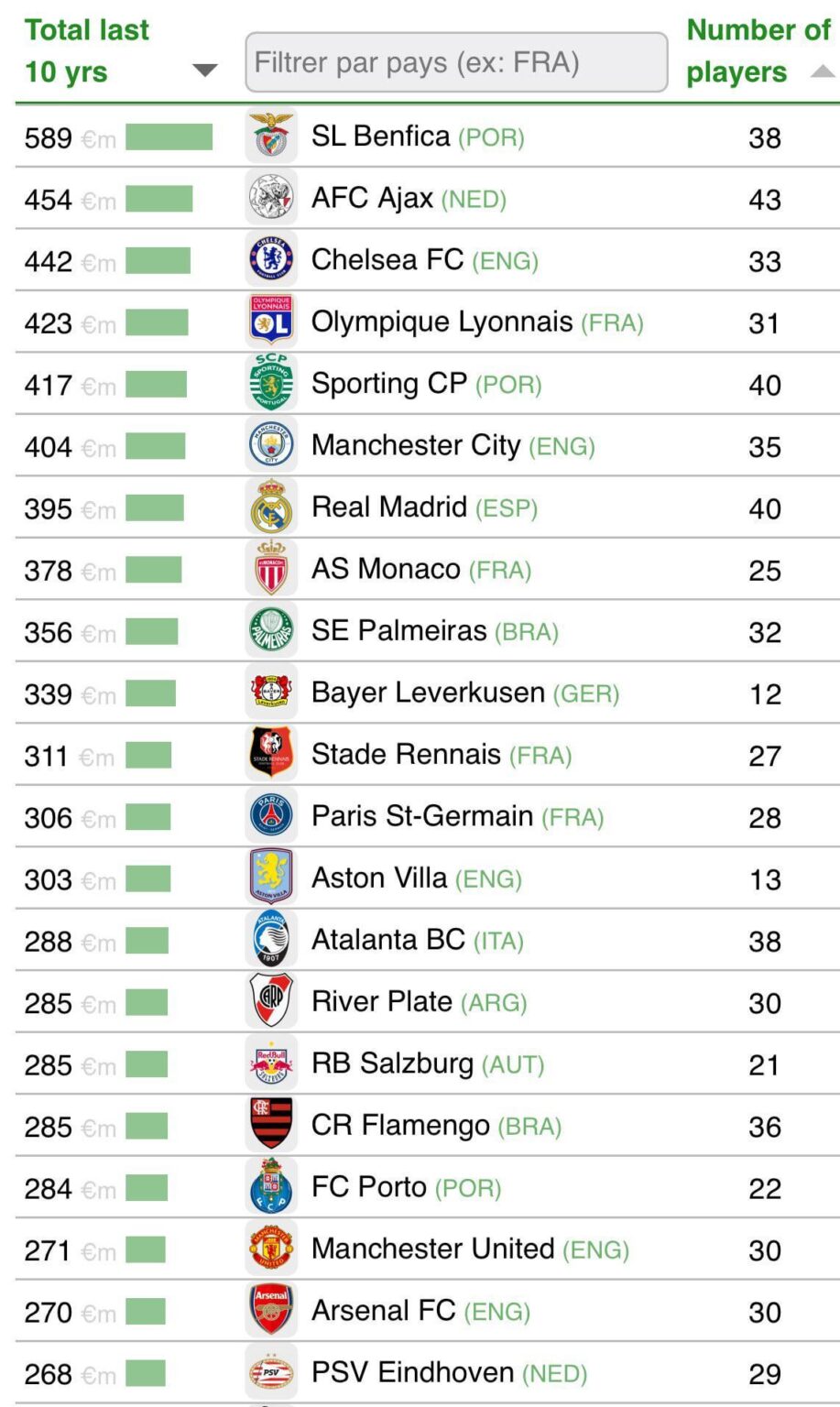Viewport: 840px width, 1407px height.
Task: Select the Manchester United crest
Action: (270, 1249)
